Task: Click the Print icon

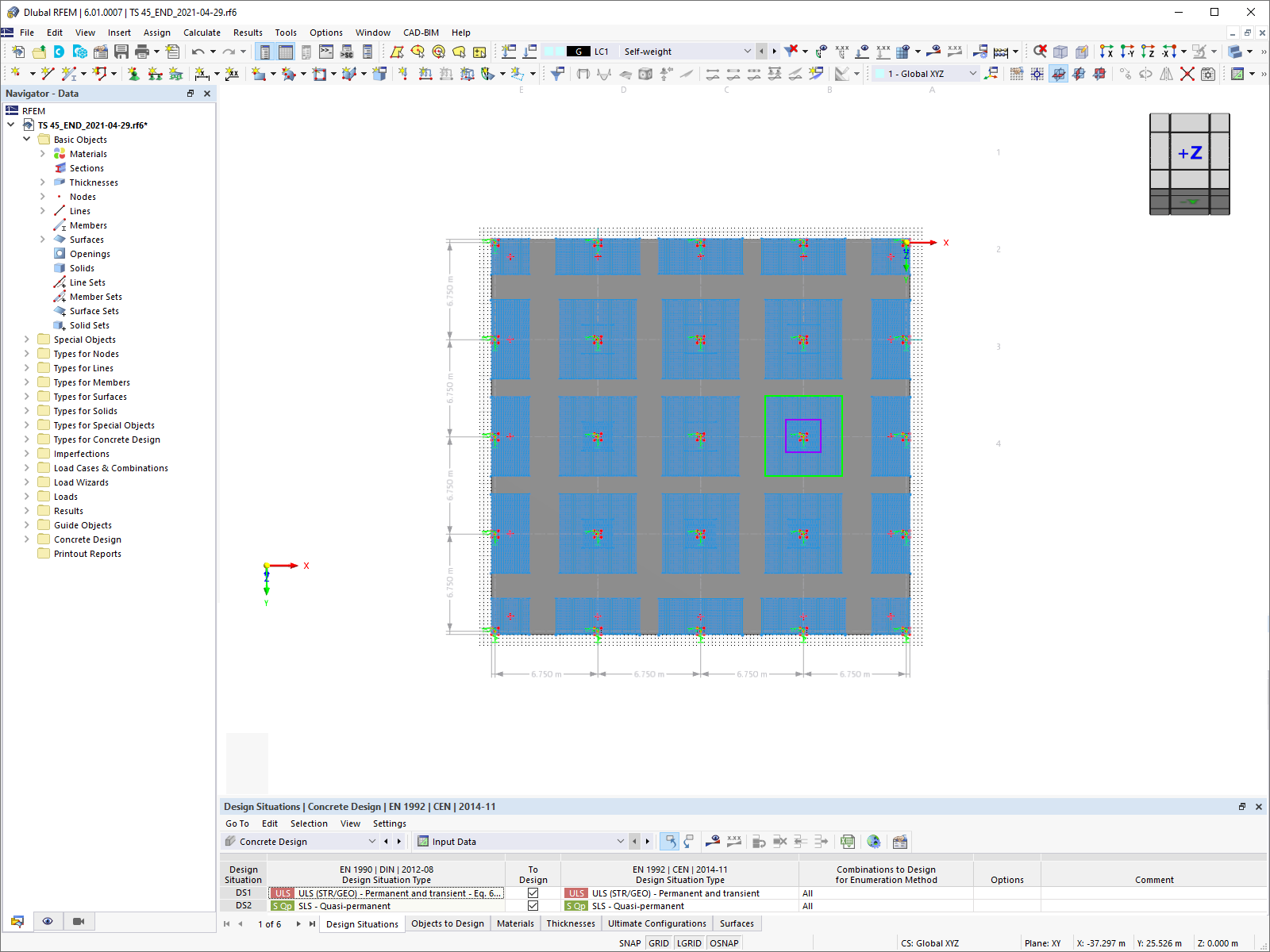Action: tap(142, 52)
